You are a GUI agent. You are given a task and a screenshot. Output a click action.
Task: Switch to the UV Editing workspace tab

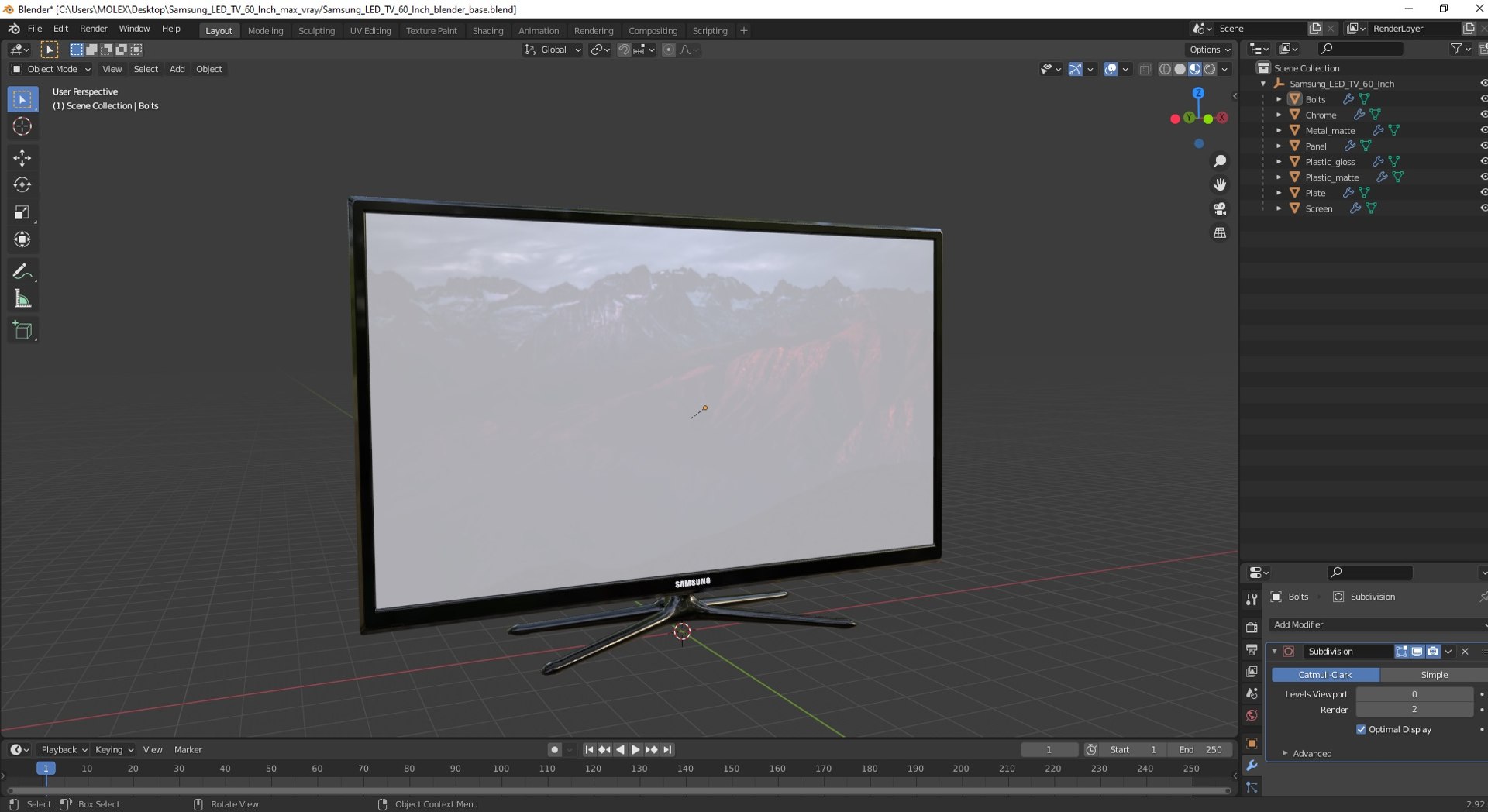[370, 31]
